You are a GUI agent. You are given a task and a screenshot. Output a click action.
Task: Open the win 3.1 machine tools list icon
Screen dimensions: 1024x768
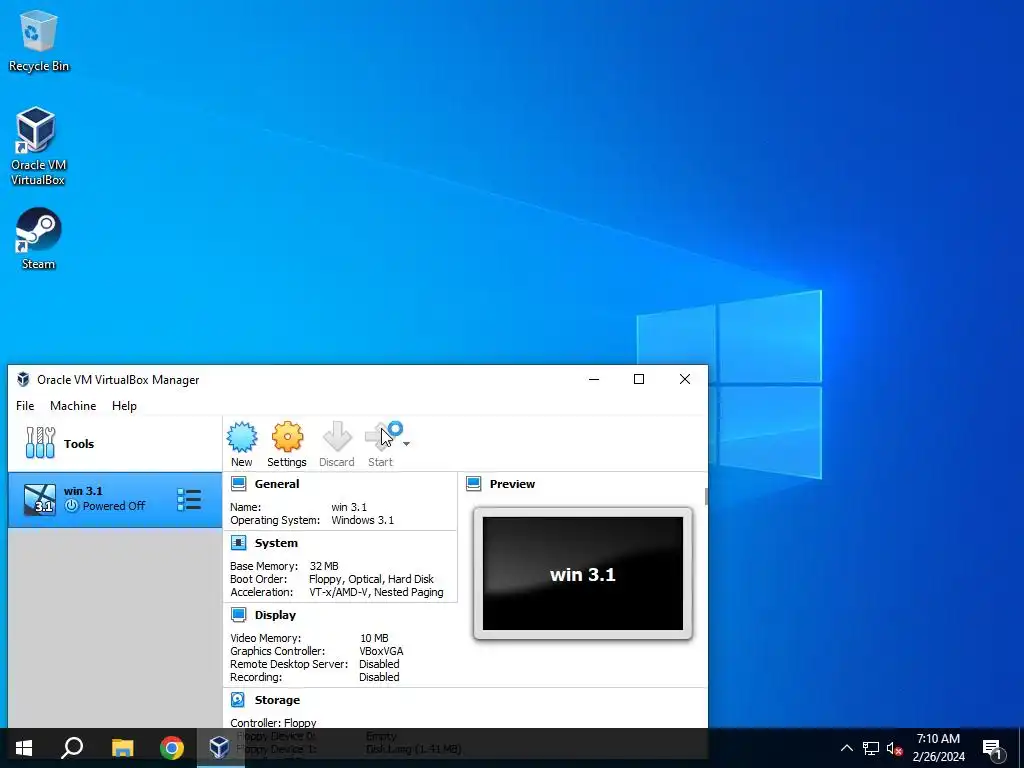189,500
